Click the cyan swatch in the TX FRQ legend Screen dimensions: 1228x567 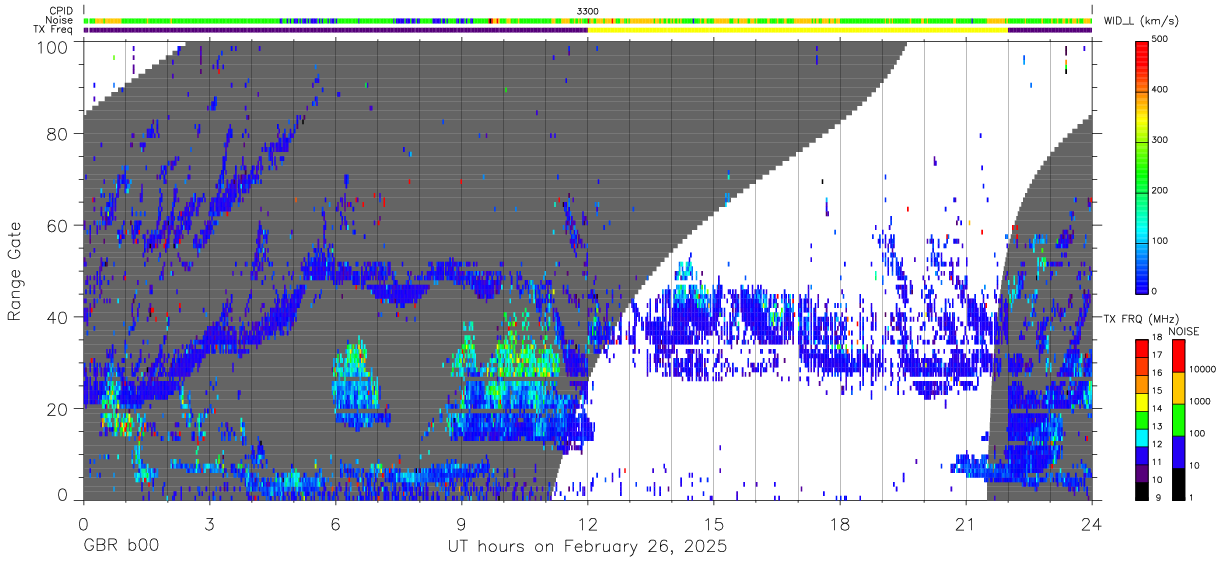(x=1143, y=438)
